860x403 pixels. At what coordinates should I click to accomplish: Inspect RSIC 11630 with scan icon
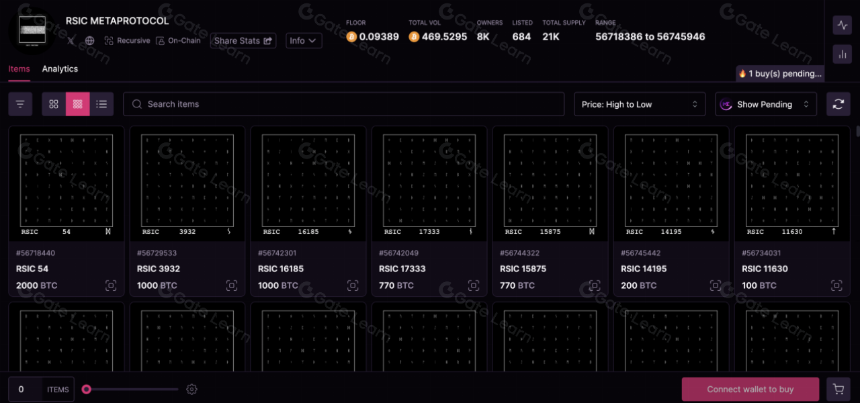point(836,286)
